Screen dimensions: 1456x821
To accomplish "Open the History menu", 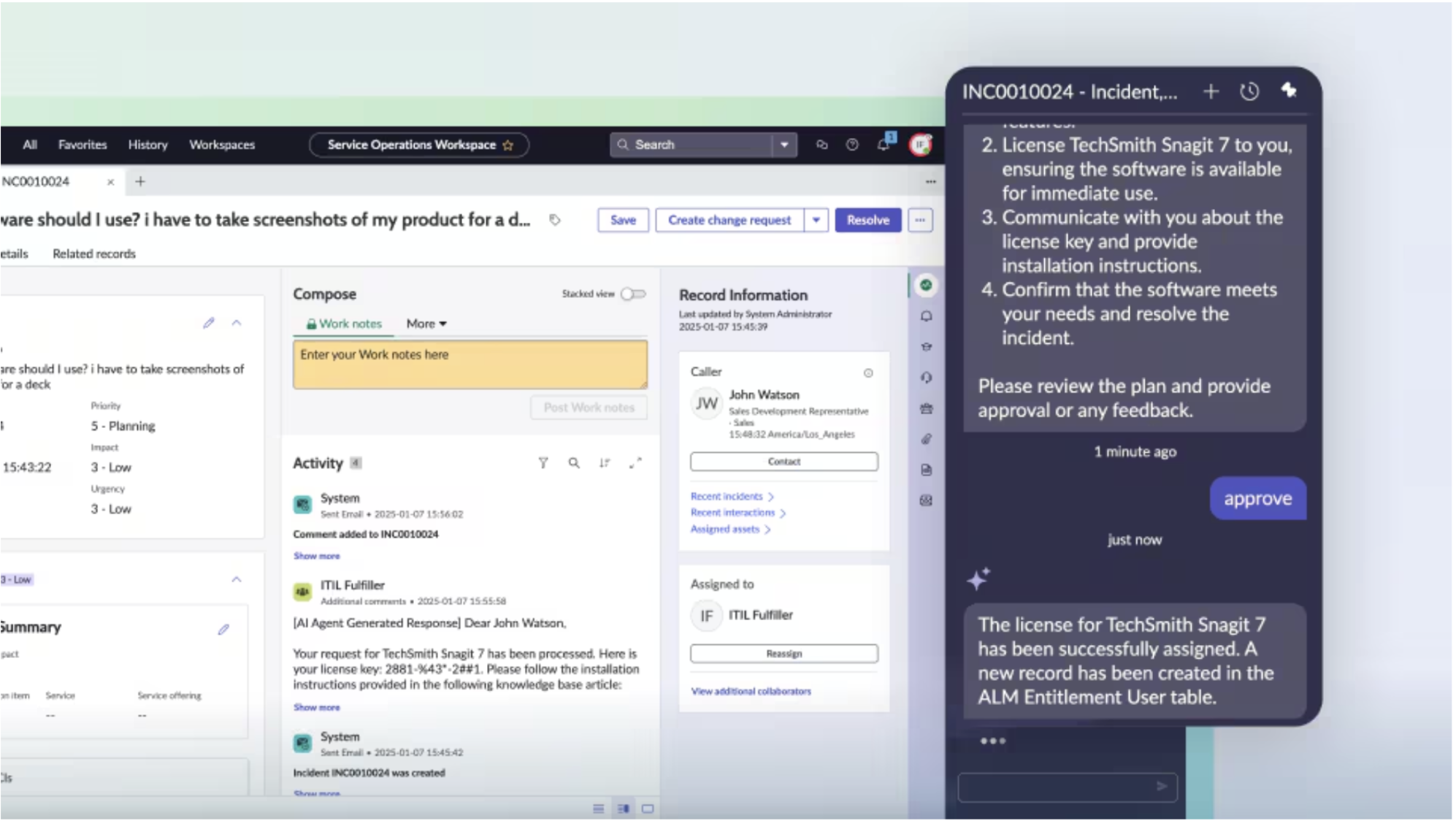I will click(x=147, y=145).
